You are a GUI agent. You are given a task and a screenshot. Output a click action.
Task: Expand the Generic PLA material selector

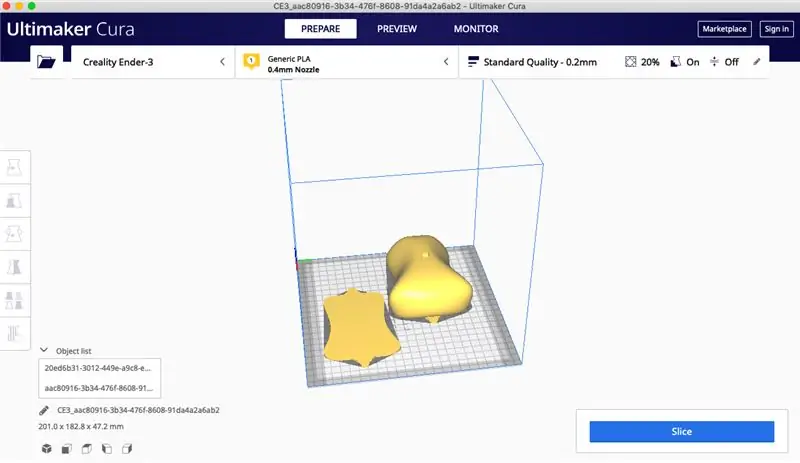(x=347, y=62)
